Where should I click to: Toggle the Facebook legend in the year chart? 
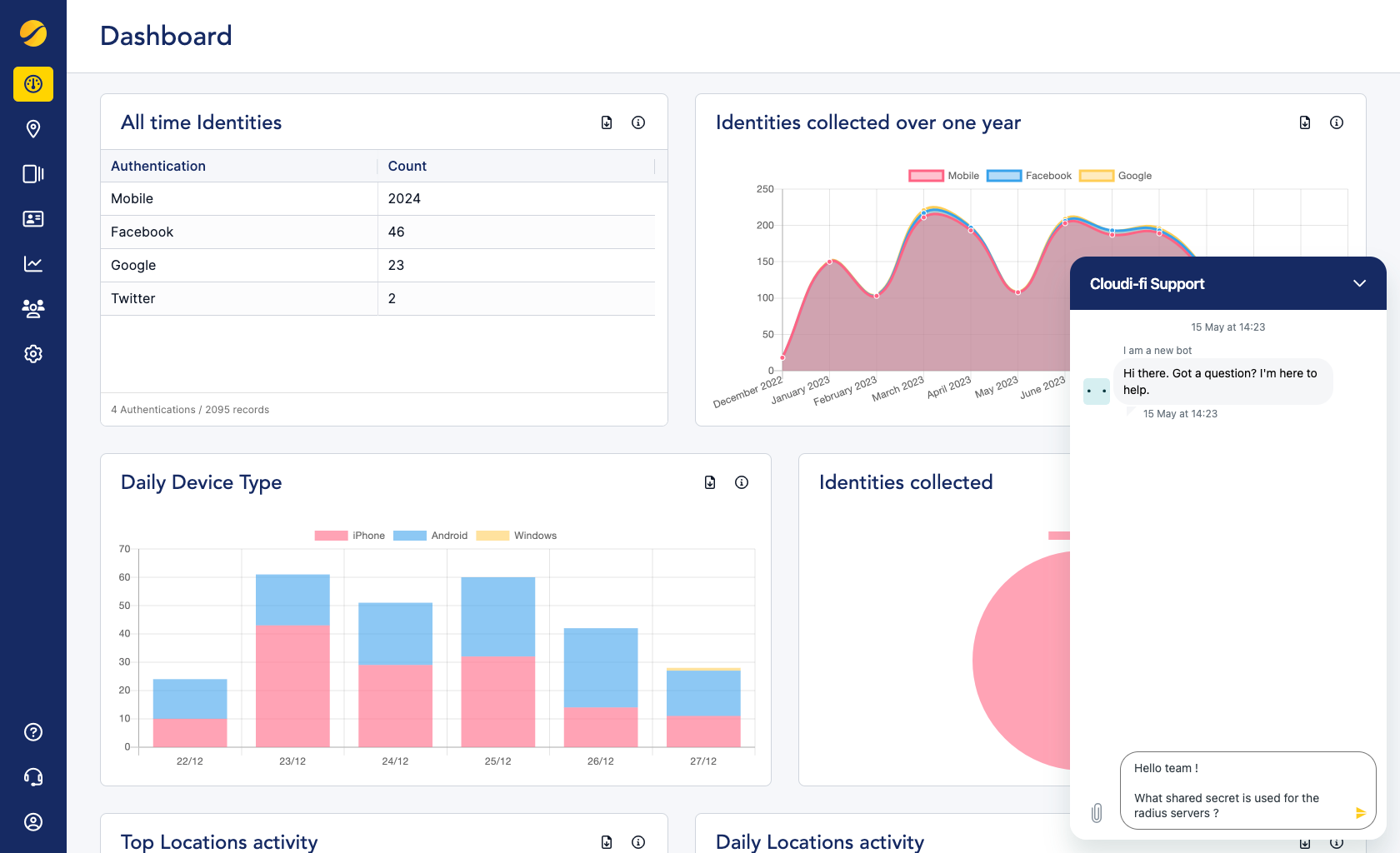click(1027, 176)
